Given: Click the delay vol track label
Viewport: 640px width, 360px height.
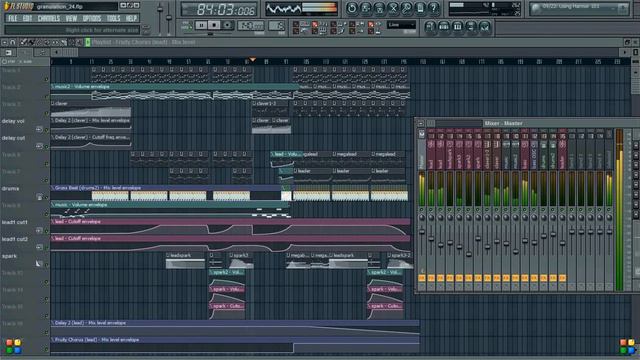Looking at the screenshot, I should tap(13, 121).
